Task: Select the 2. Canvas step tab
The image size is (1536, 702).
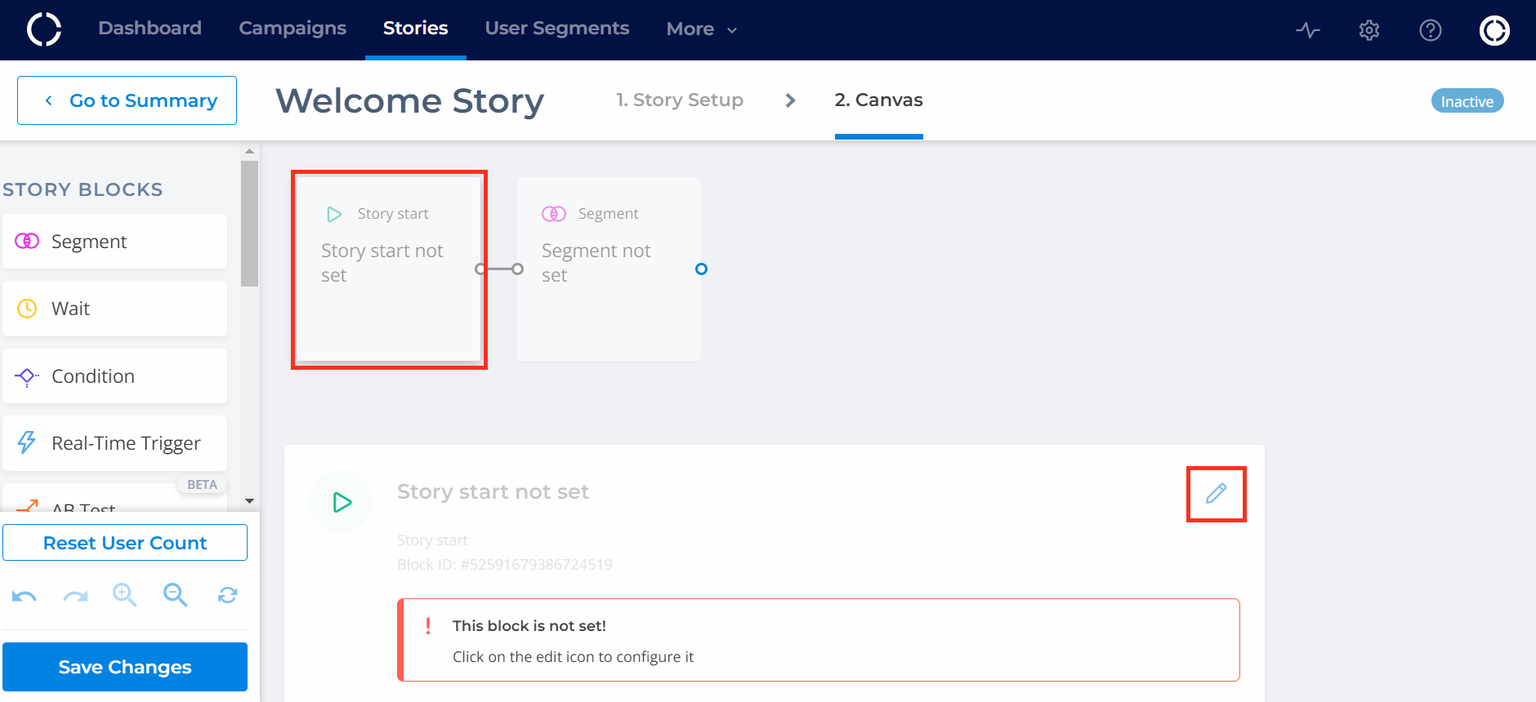Action: (x=879, y=100)
